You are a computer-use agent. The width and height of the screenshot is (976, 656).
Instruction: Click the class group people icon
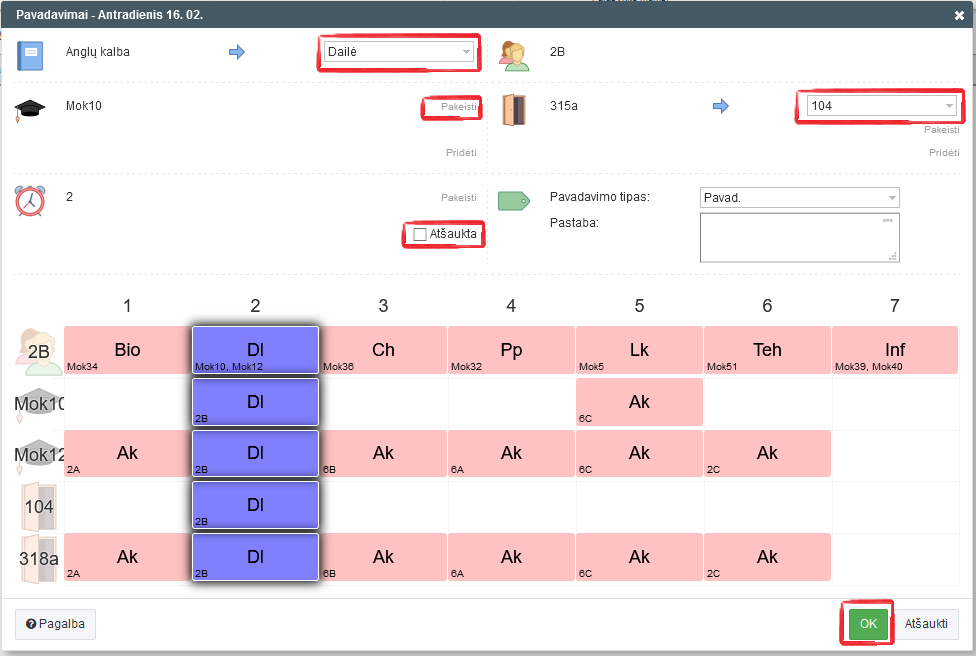pyautogui.click(x=514, y=56)
